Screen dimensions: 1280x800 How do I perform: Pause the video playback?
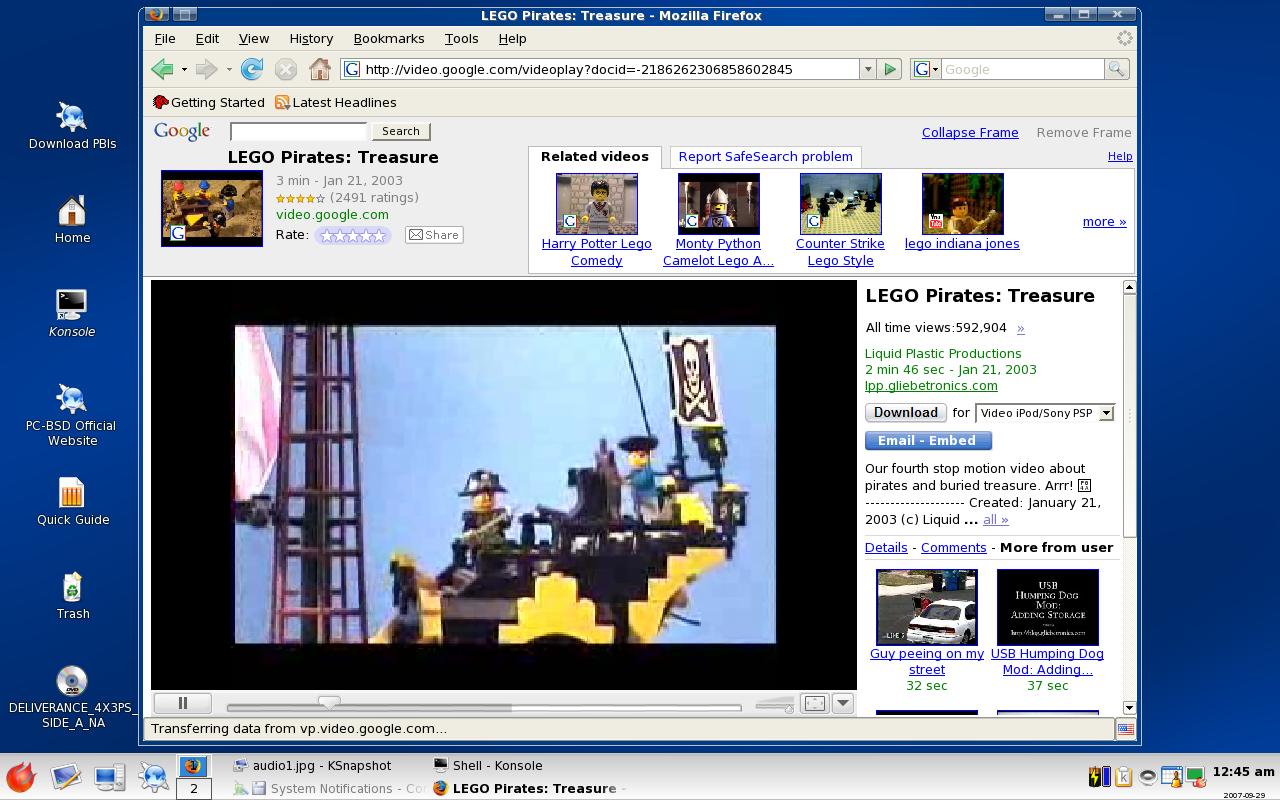[x=182, y=704]
